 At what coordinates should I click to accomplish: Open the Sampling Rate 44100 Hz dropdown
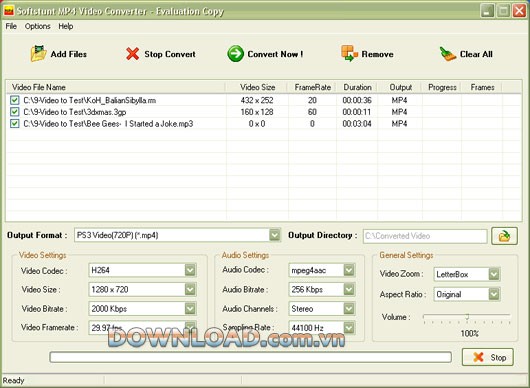349,328
